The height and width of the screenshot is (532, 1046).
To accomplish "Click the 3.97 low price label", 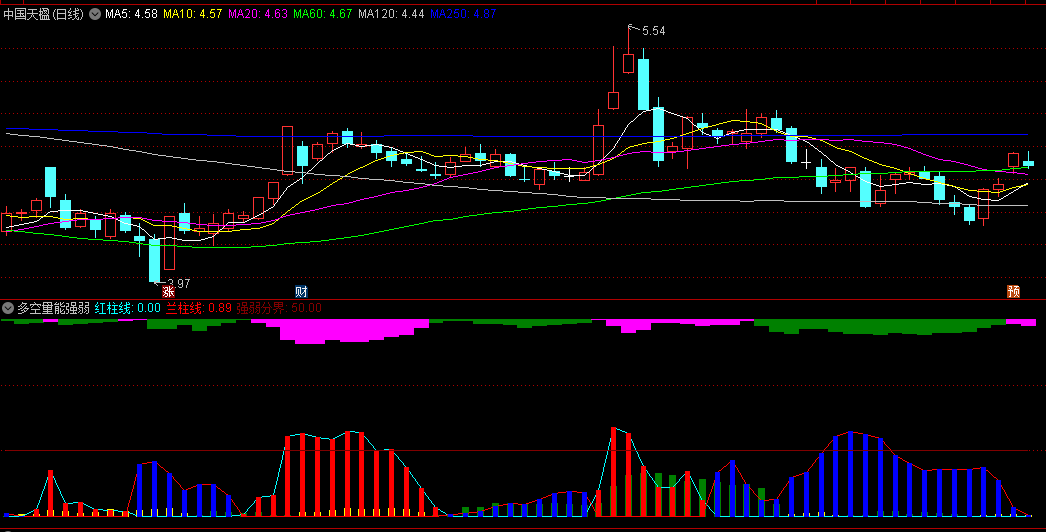I will 179,283.
